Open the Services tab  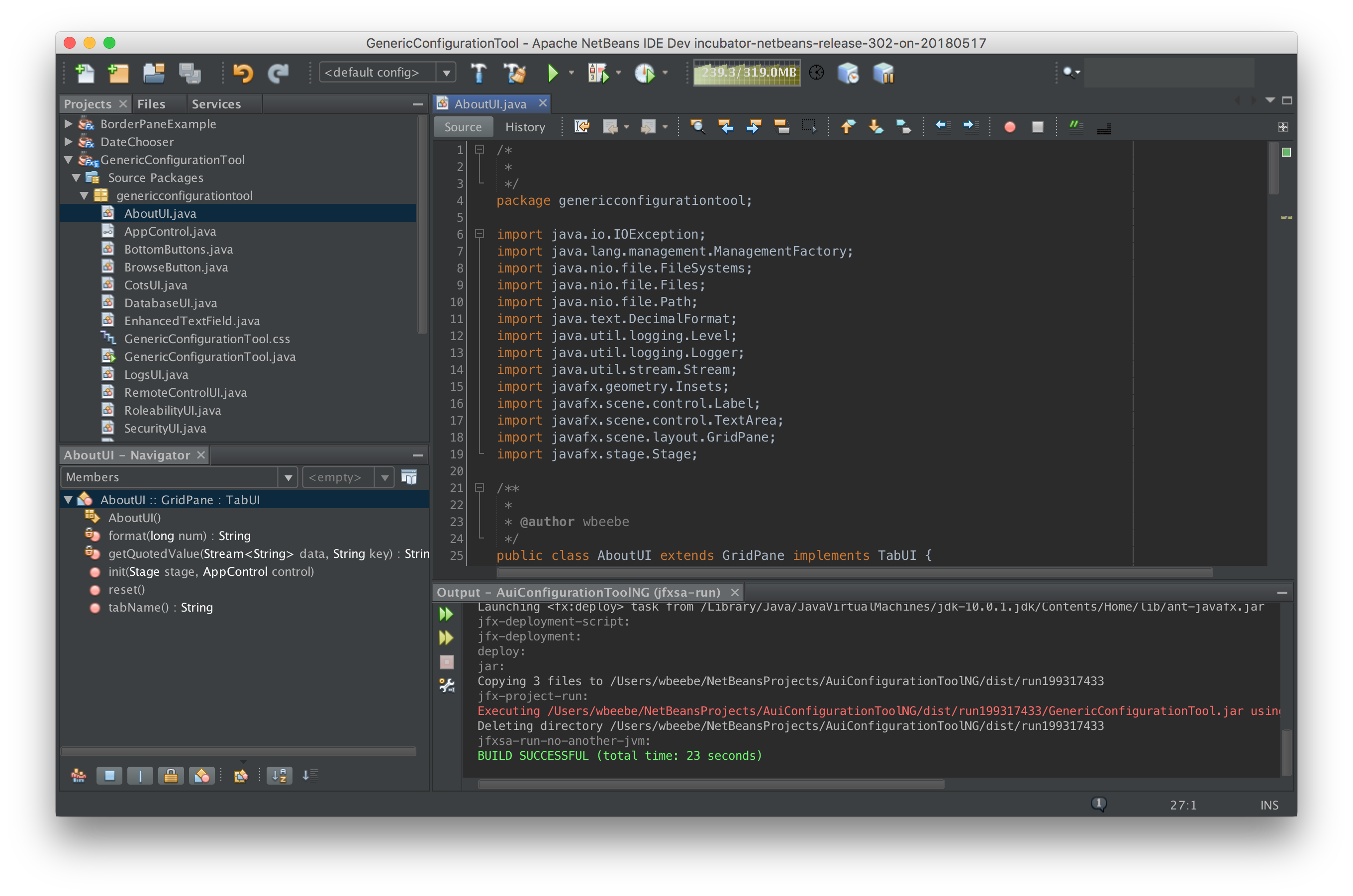pyautogui.click(x=216, y=104)
